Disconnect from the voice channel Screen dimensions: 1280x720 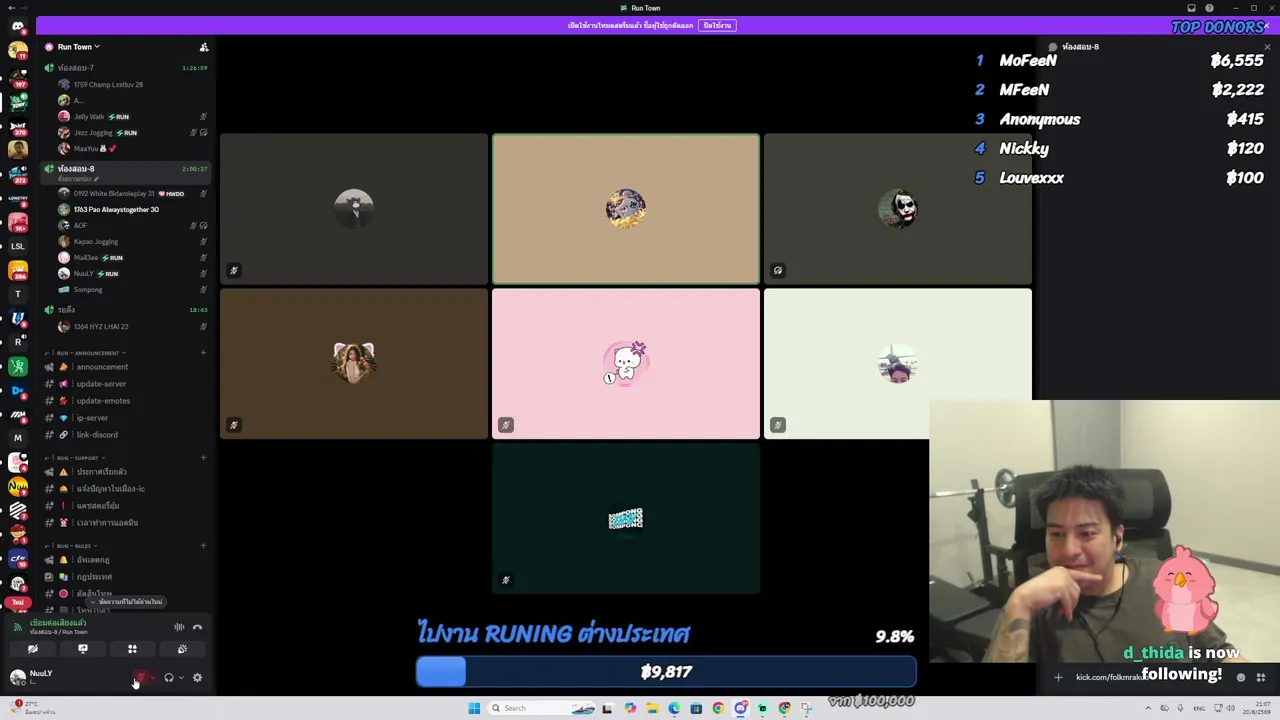[x=198, y=627]
